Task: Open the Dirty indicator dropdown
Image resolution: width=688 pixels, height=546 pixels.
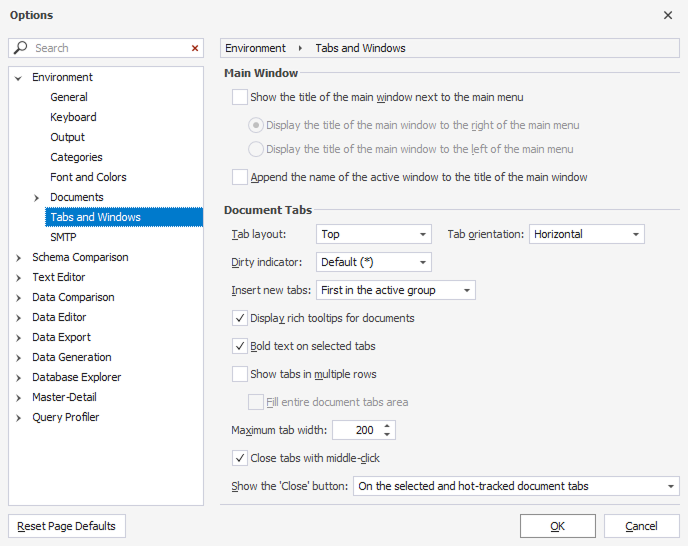Action: [x=374, y=262]
